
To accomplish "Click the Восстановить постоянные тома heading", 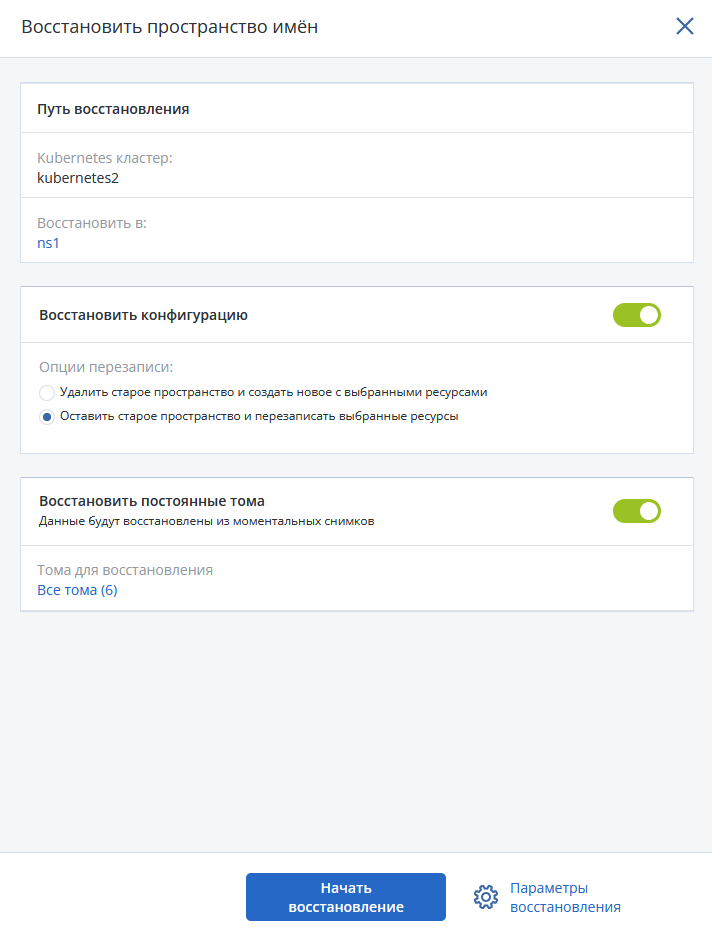I will coord(152,501).
